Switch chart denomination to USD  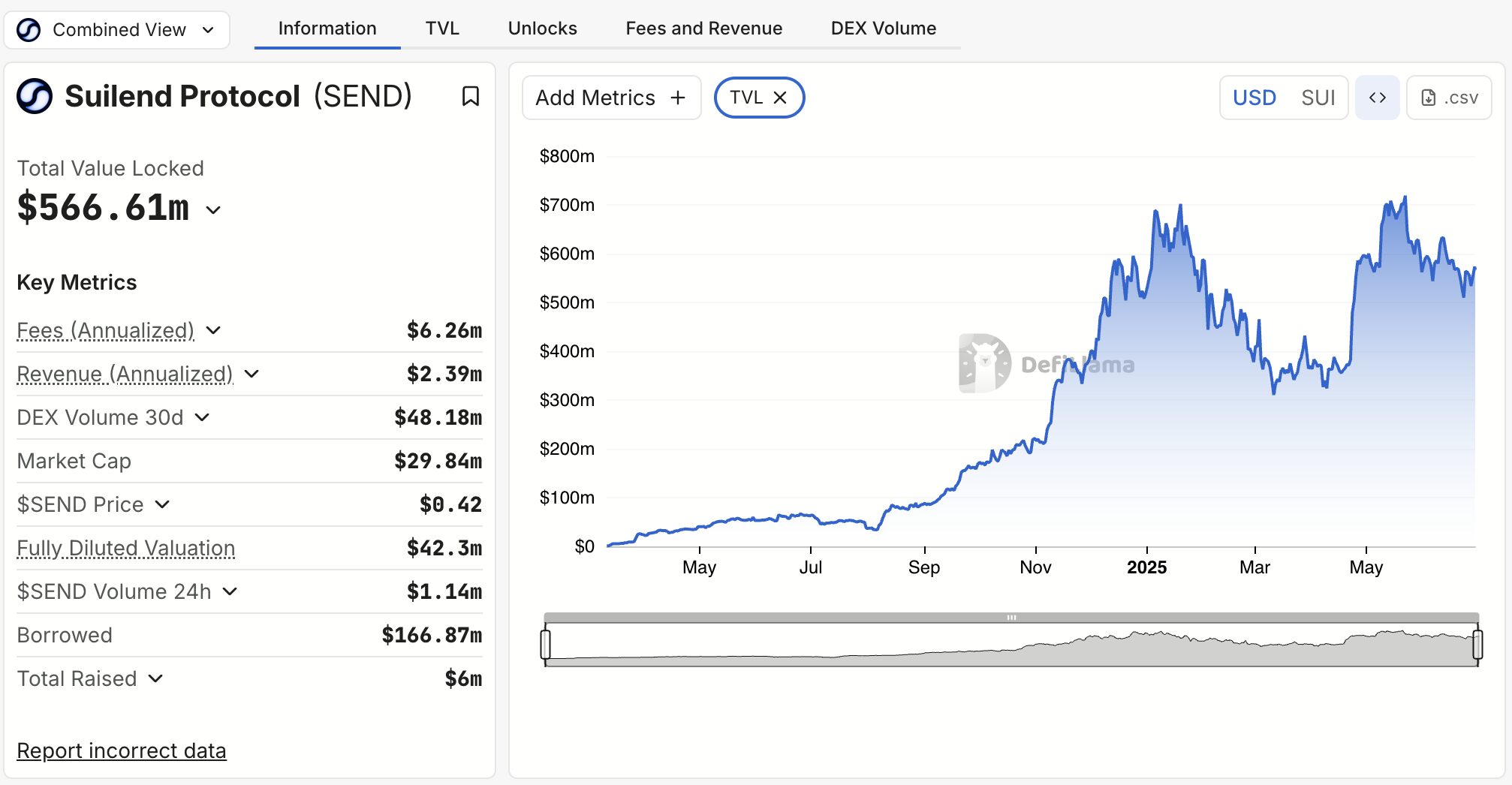click(1254, 98)
